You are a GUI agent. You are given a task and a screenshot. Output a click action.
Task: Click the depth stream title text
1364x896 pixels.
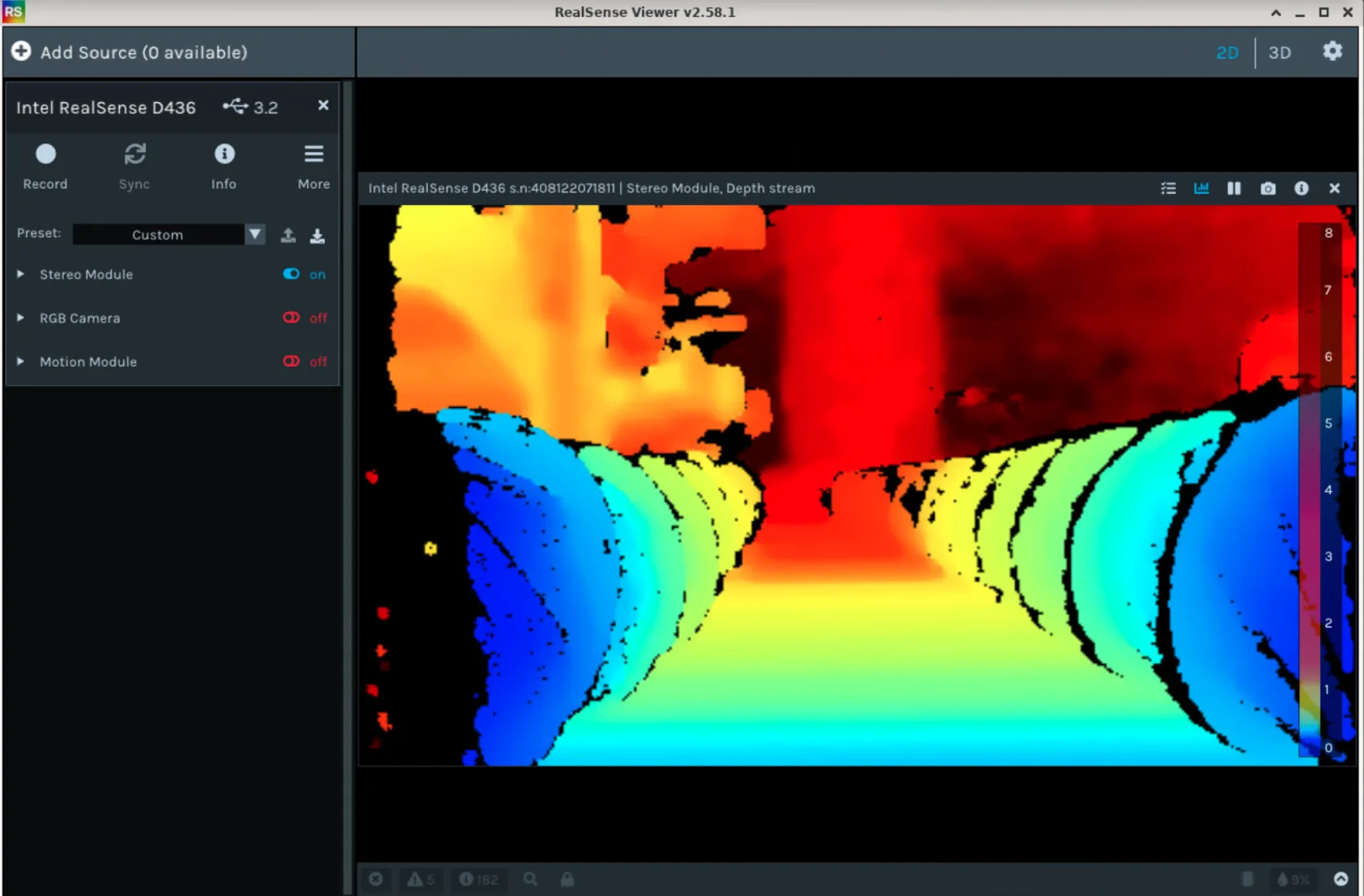[x=592, y=188]
